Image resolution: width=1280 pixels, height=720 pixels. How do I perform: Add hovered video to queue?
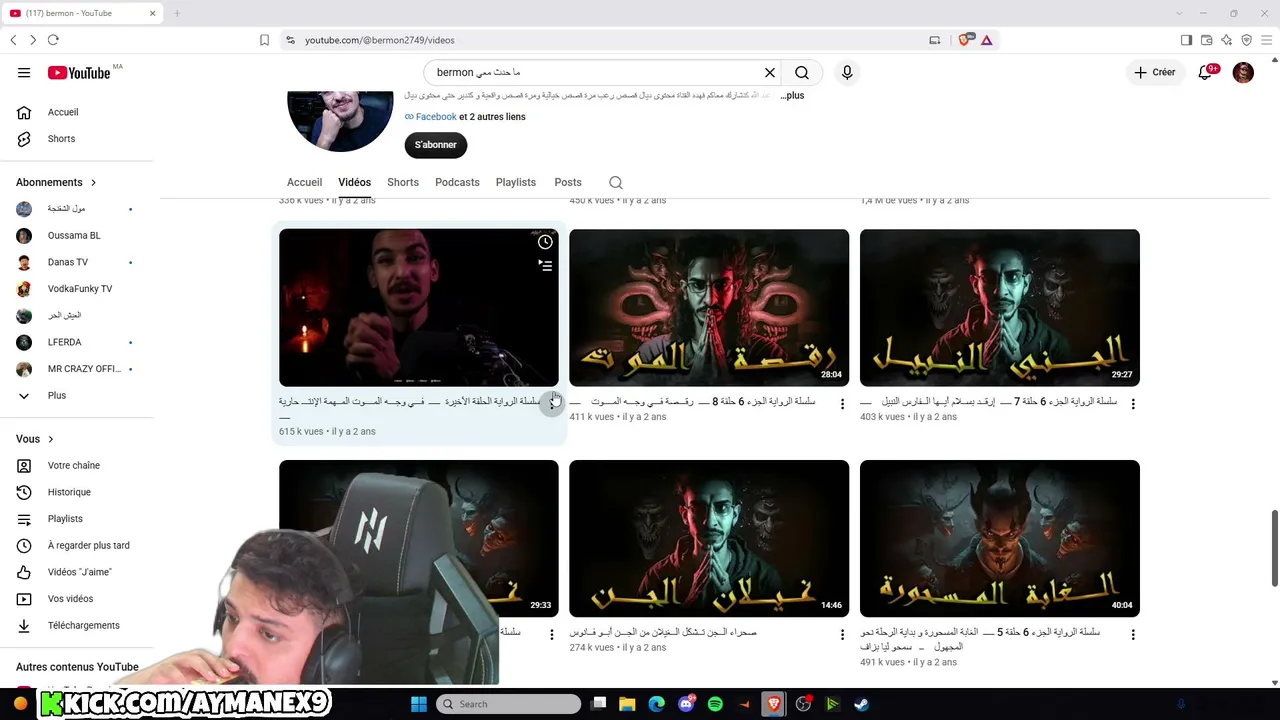545,265
